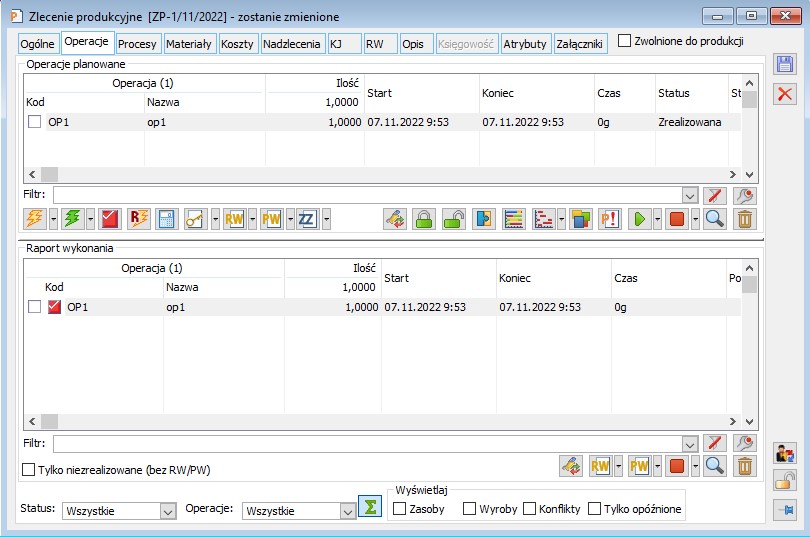
Task: Enable Zwolnione do produkcji checkbox
Action: 625,41
